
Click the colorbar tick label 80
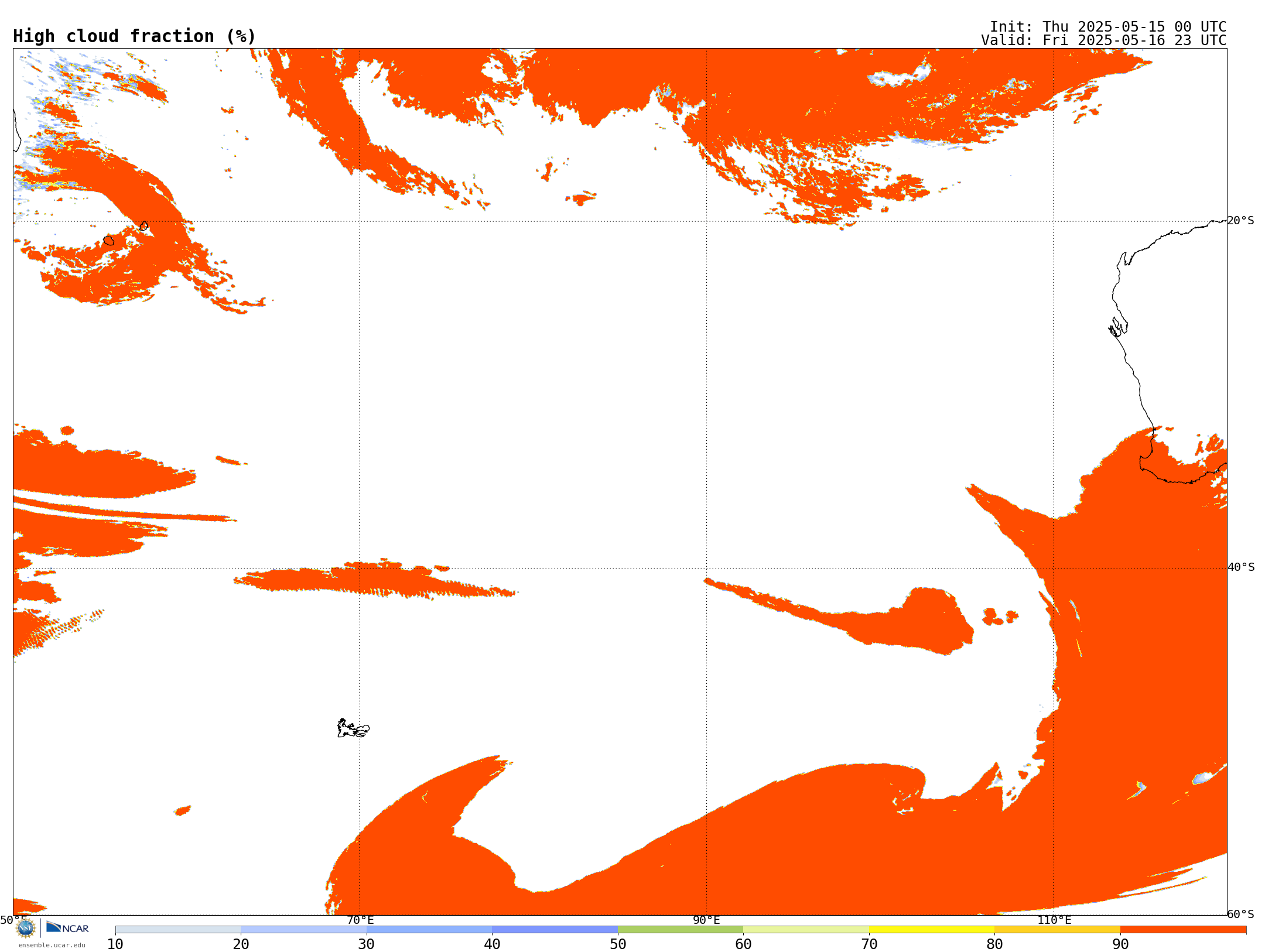coord(994,944)
